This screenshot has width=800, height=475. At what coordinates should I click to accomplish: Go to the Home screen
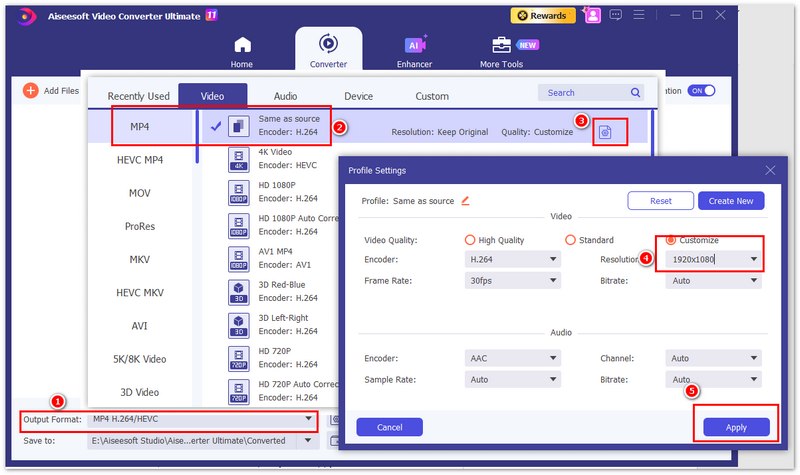(242, 52)
